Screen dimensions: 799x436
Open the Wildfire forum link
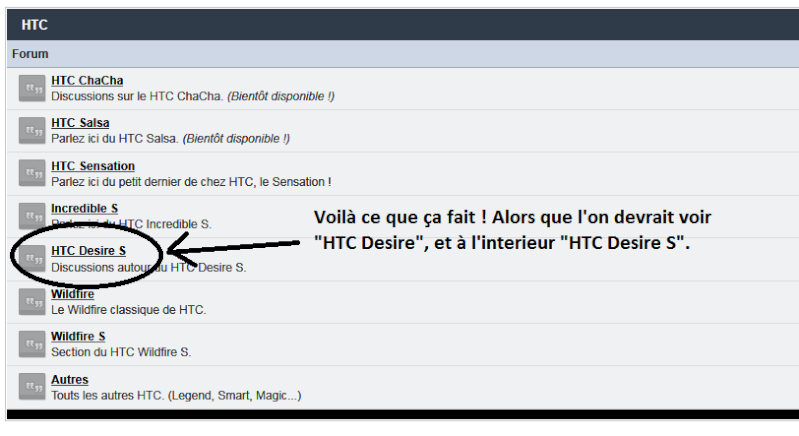(72, 294)
